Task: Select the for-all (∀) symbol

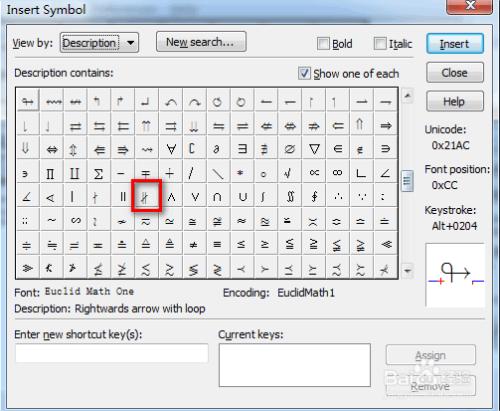Action: point(171,149)
